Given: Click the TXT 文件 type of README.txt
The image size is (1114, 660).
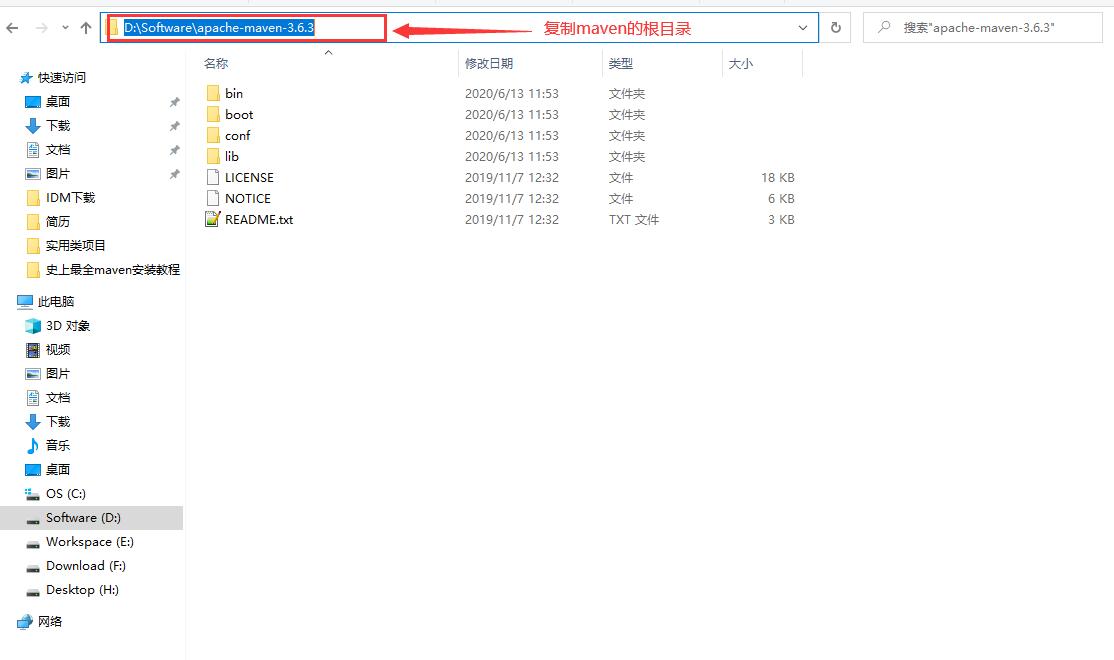Looking at the screenshot, I should pos(634,220).
